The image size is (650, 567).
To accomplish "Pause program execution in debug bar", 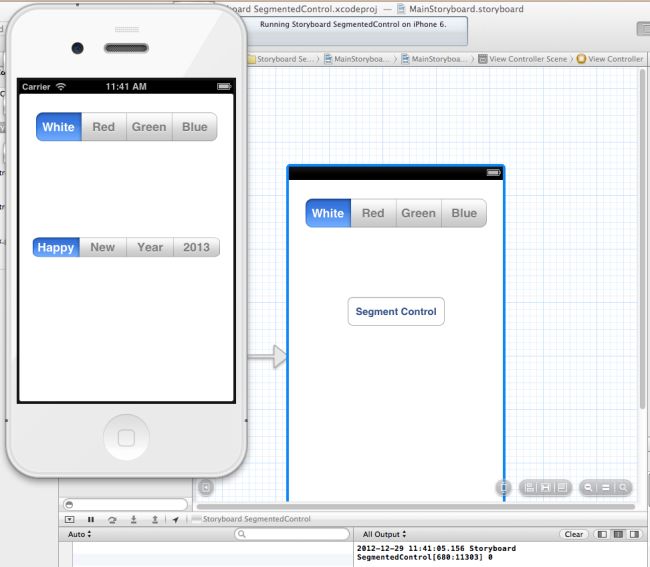I will (x=91, y=519).
